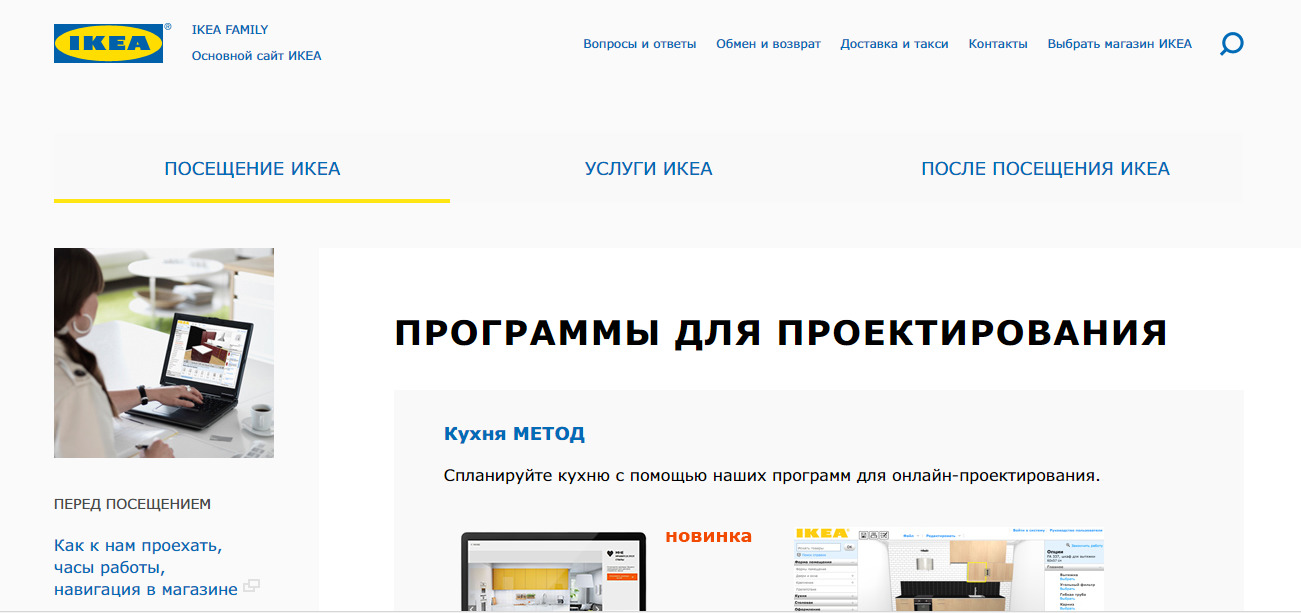Viewport: 1301px width, 613px height.
Task: Go to Основной сайт ИКЕА
Action: (x=256, y=56)
